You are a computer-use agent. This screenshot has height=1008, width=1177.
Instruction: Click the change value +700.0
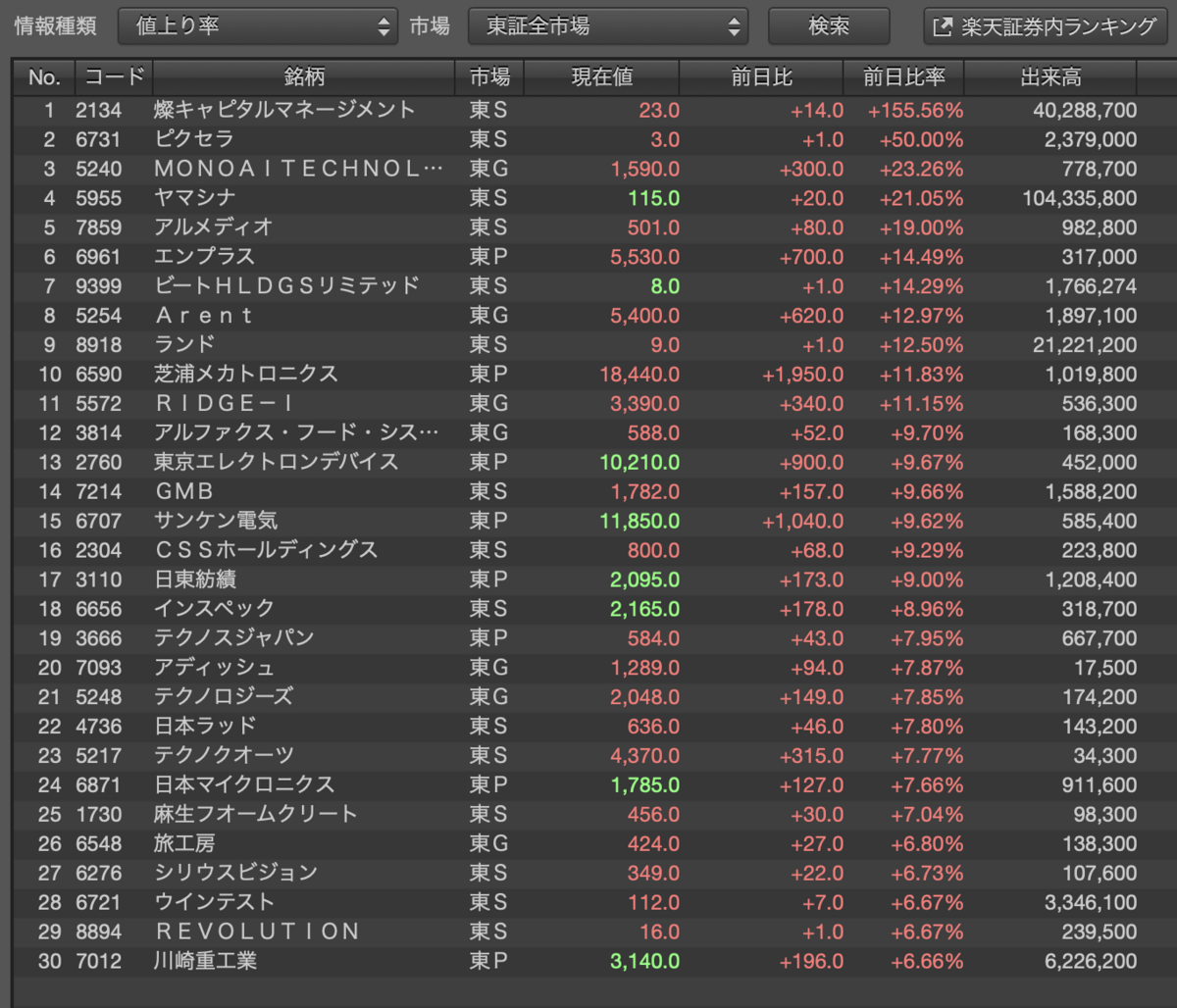811,257
